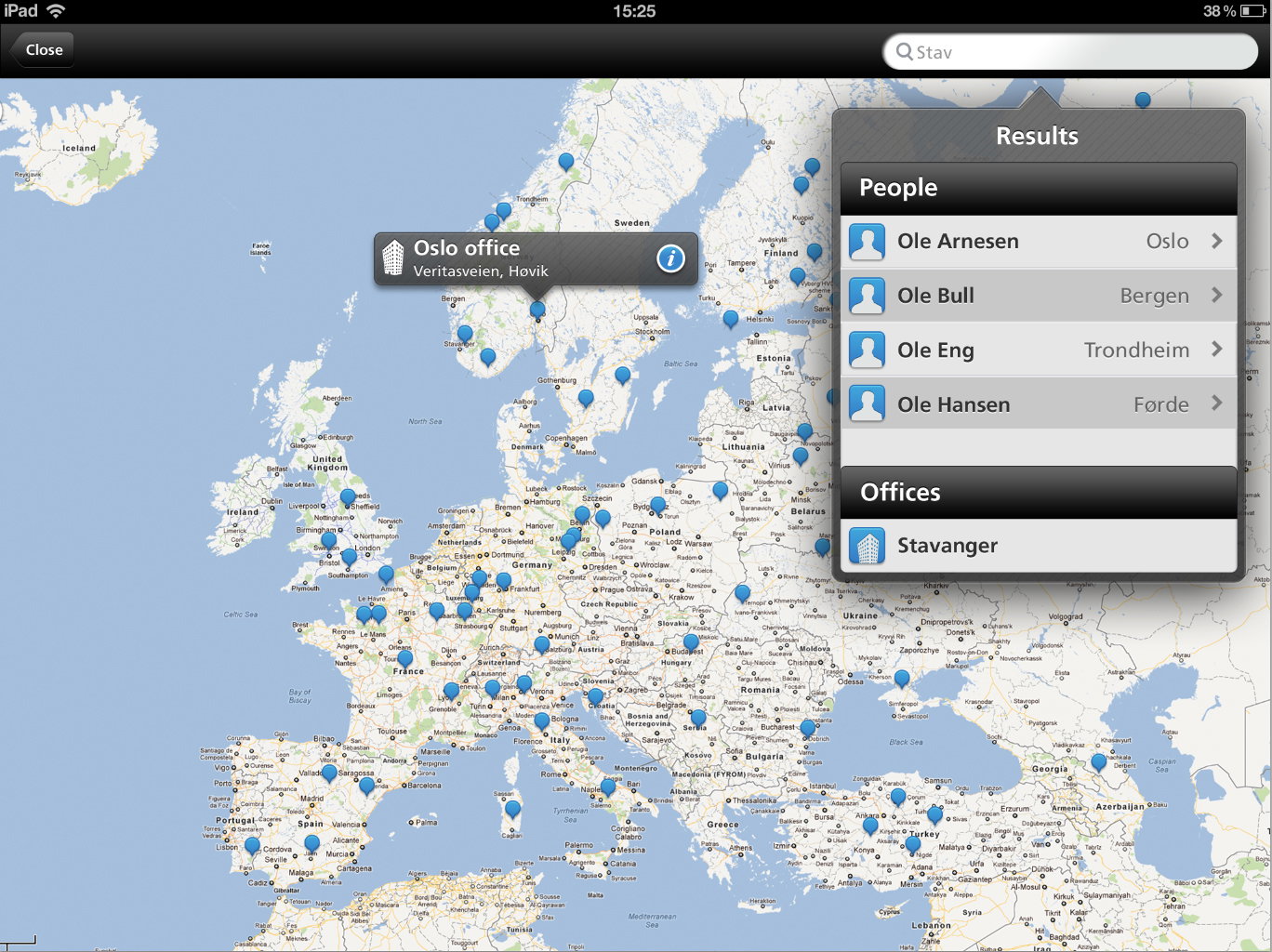
Task: Tap the Wi-Fi icon in status bar
Action: click(56, 11)
